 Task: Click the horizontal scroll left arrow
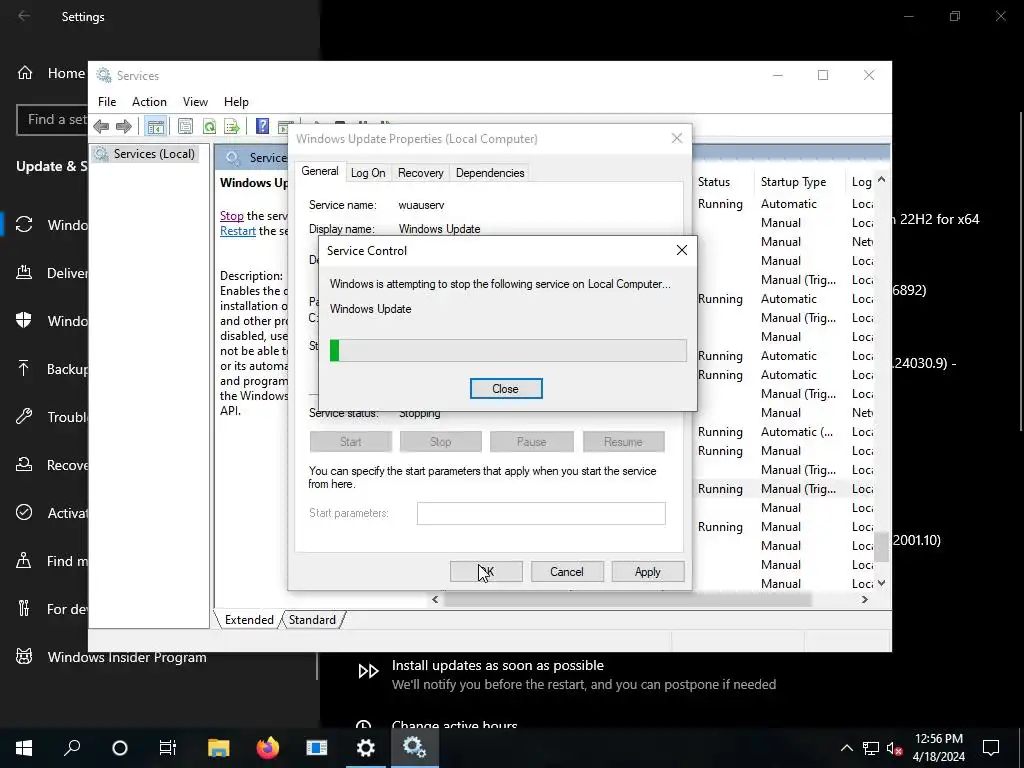[x=435, y=600]
